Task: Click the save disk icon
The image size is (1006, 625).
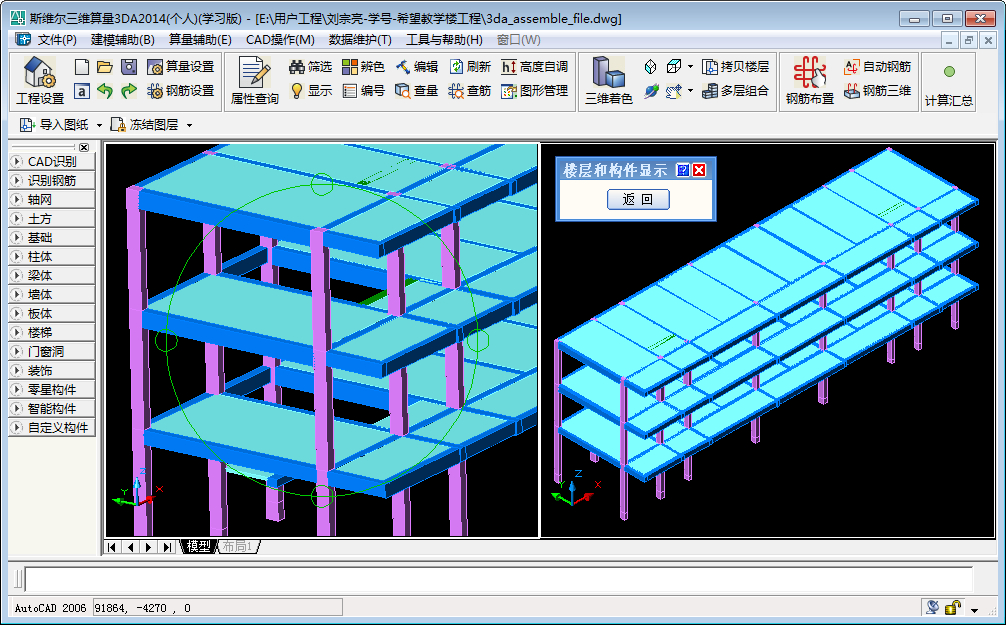Action: [129, 67]
